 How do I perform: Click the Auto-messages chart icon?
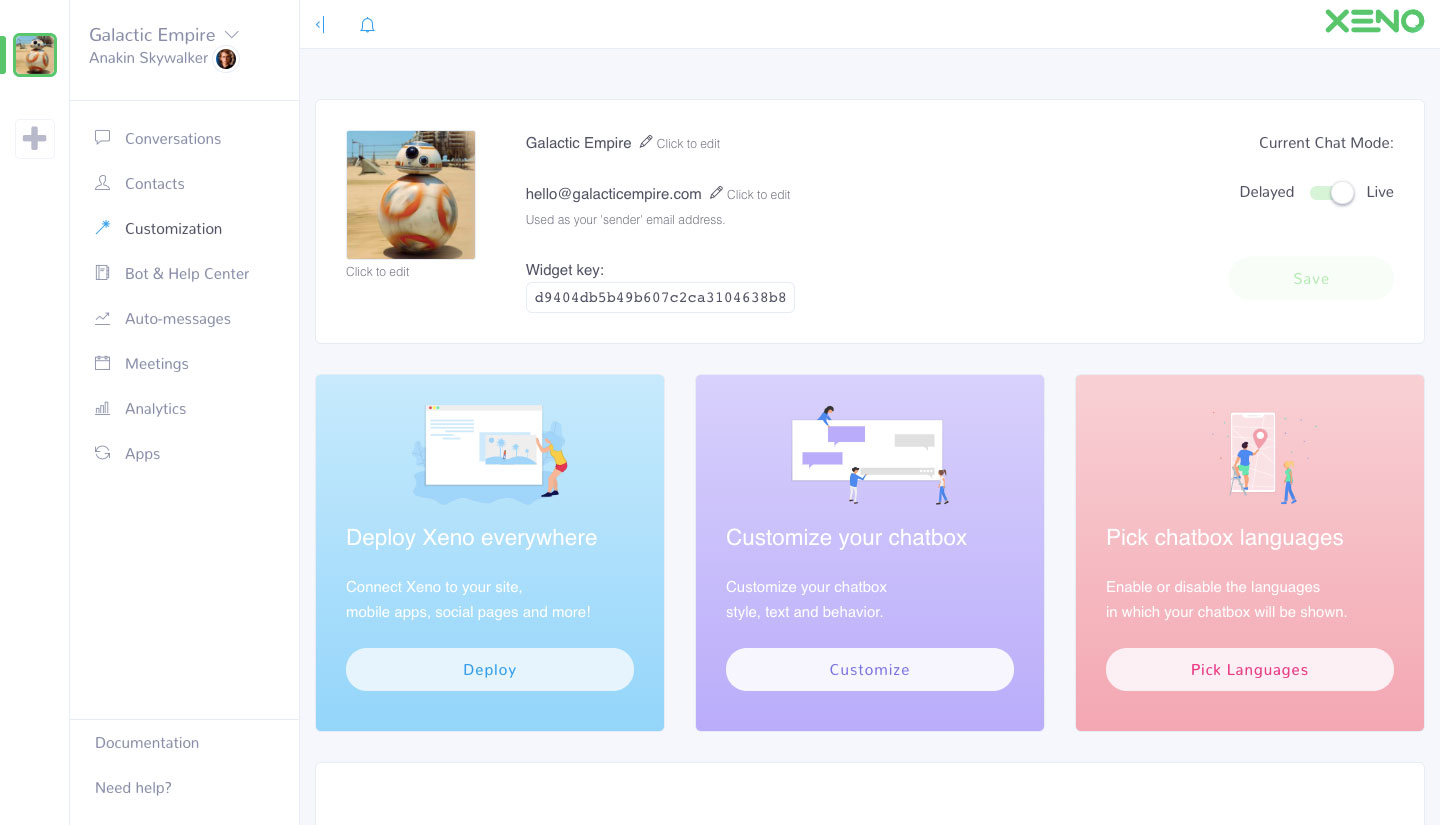tap(102, 318)
